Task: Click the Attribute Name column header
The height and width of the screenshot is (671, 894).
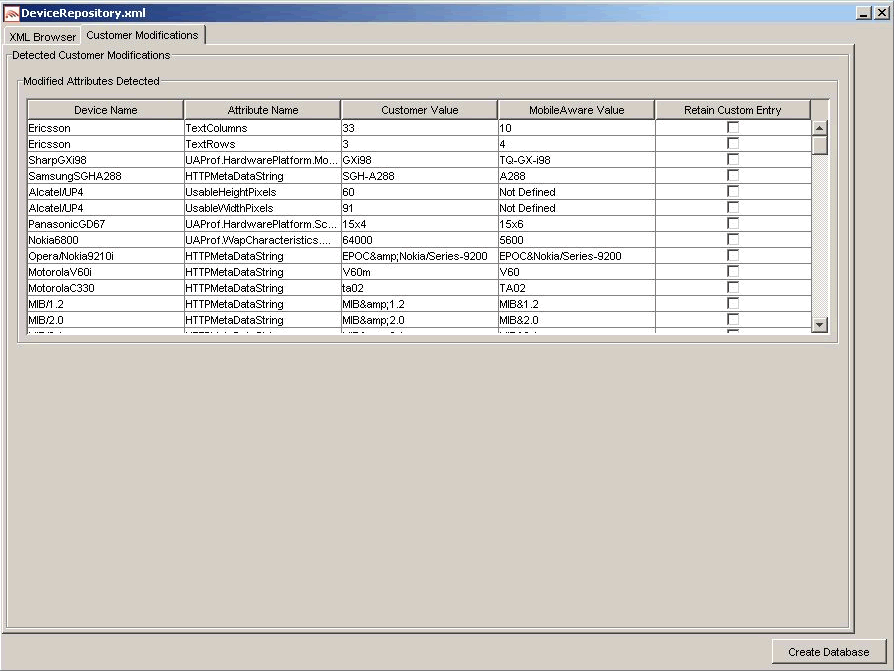Action: tap(262, 110)
